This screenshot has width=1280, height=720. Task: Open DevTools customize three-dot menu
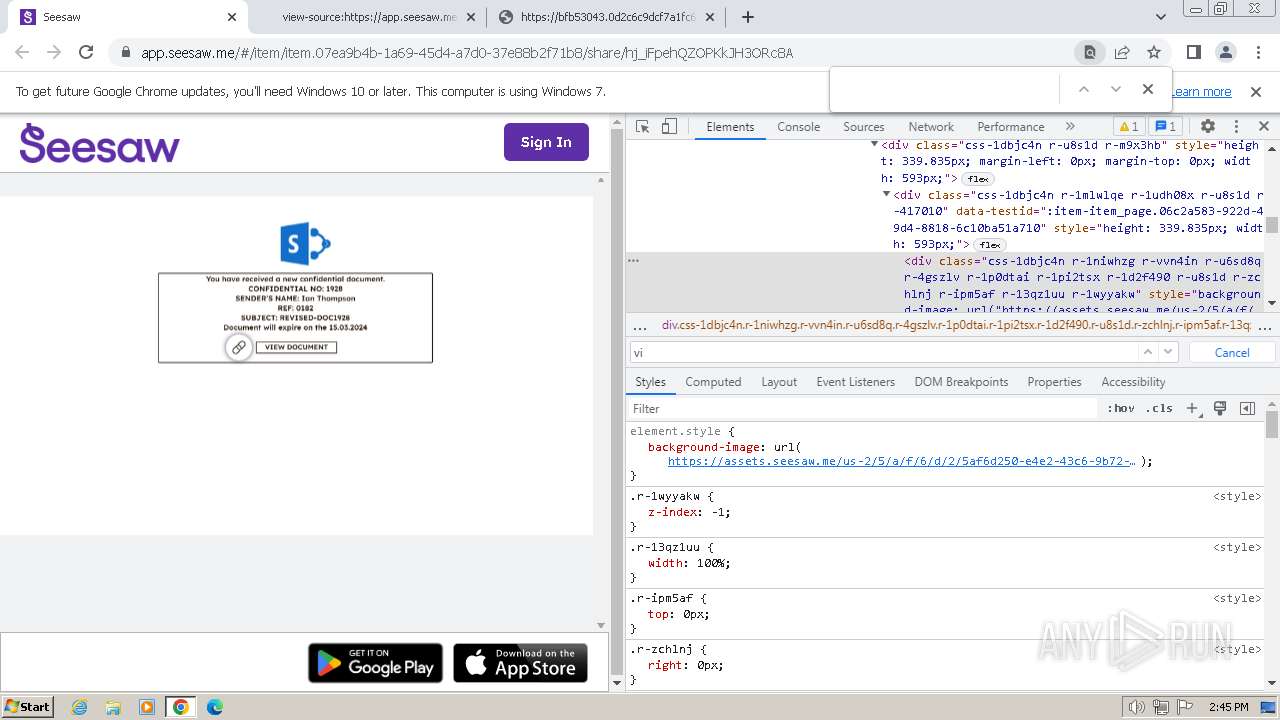point(1236,127)
